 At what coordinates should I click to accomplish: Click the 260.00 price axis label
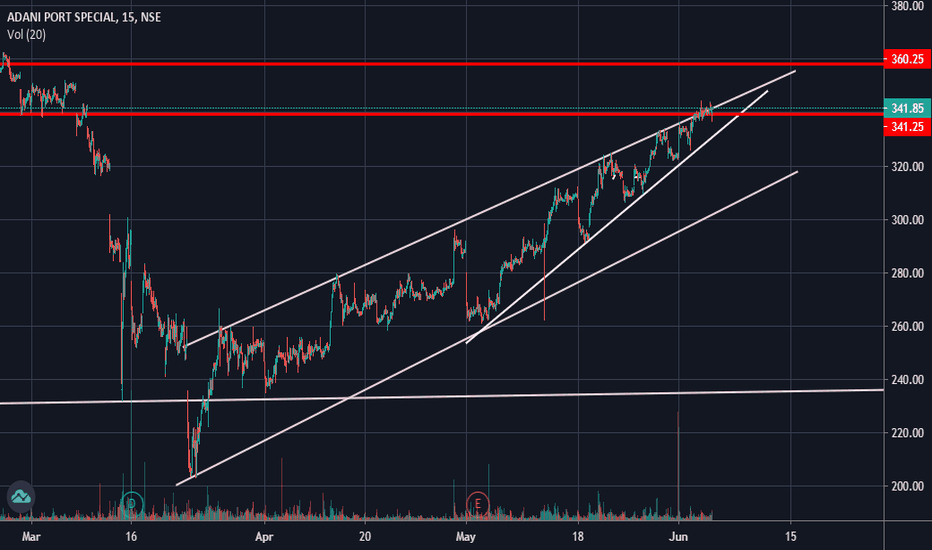907,326
